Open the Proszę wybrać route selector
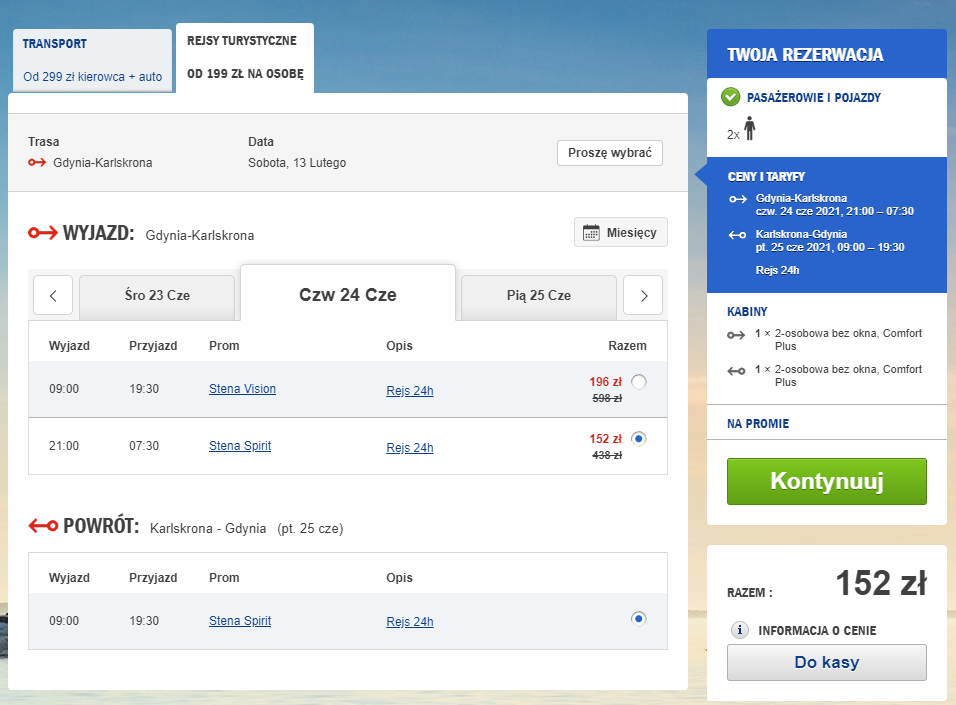The width and height of the screenshot is (956, 705). pos(609,153)
